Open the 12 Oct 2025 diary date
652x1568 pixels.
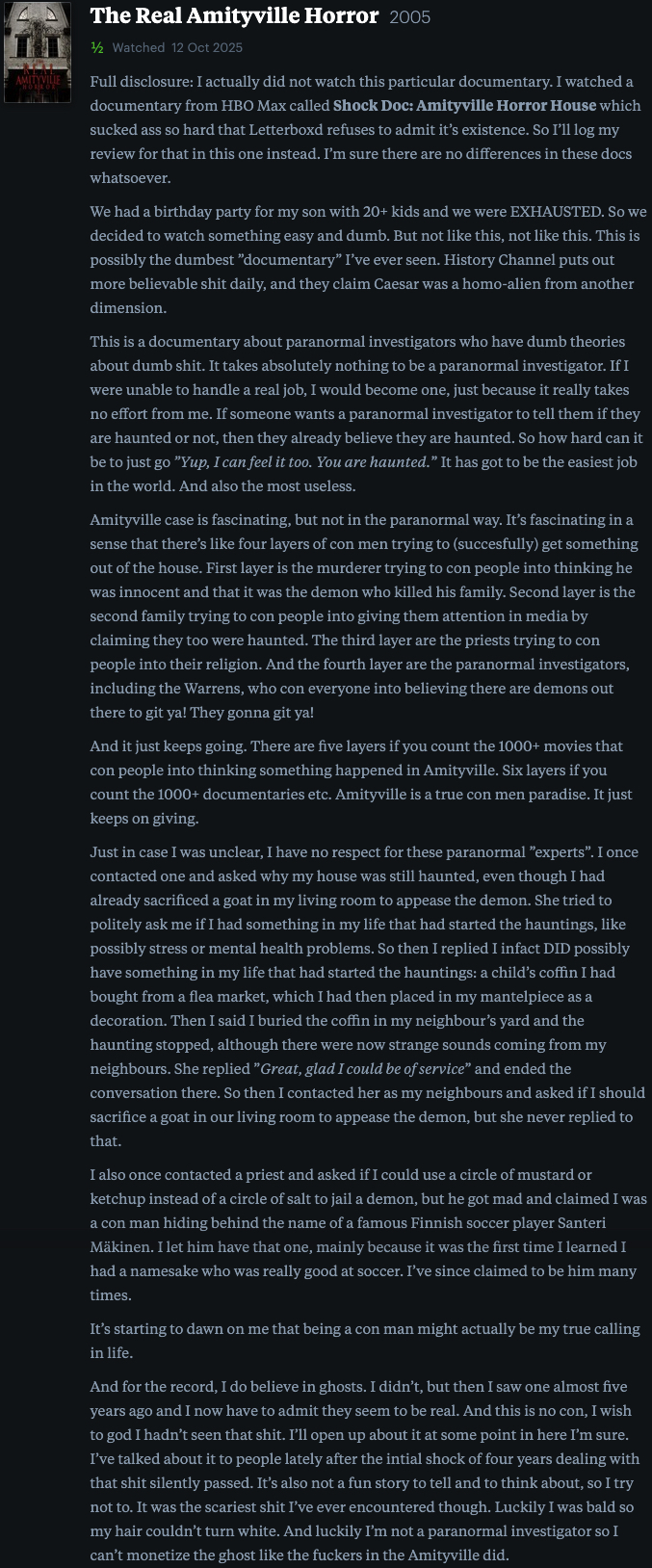click(x=207, y=47)
